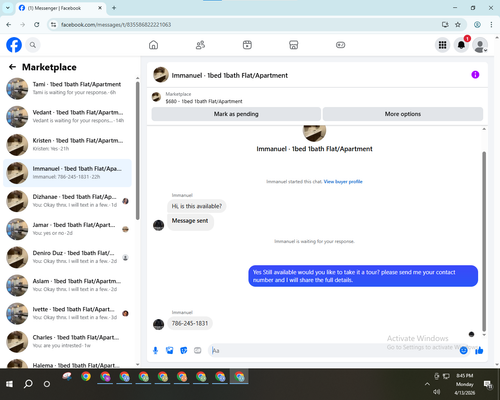Click Mark as pending button

click(x=236, y=114)
